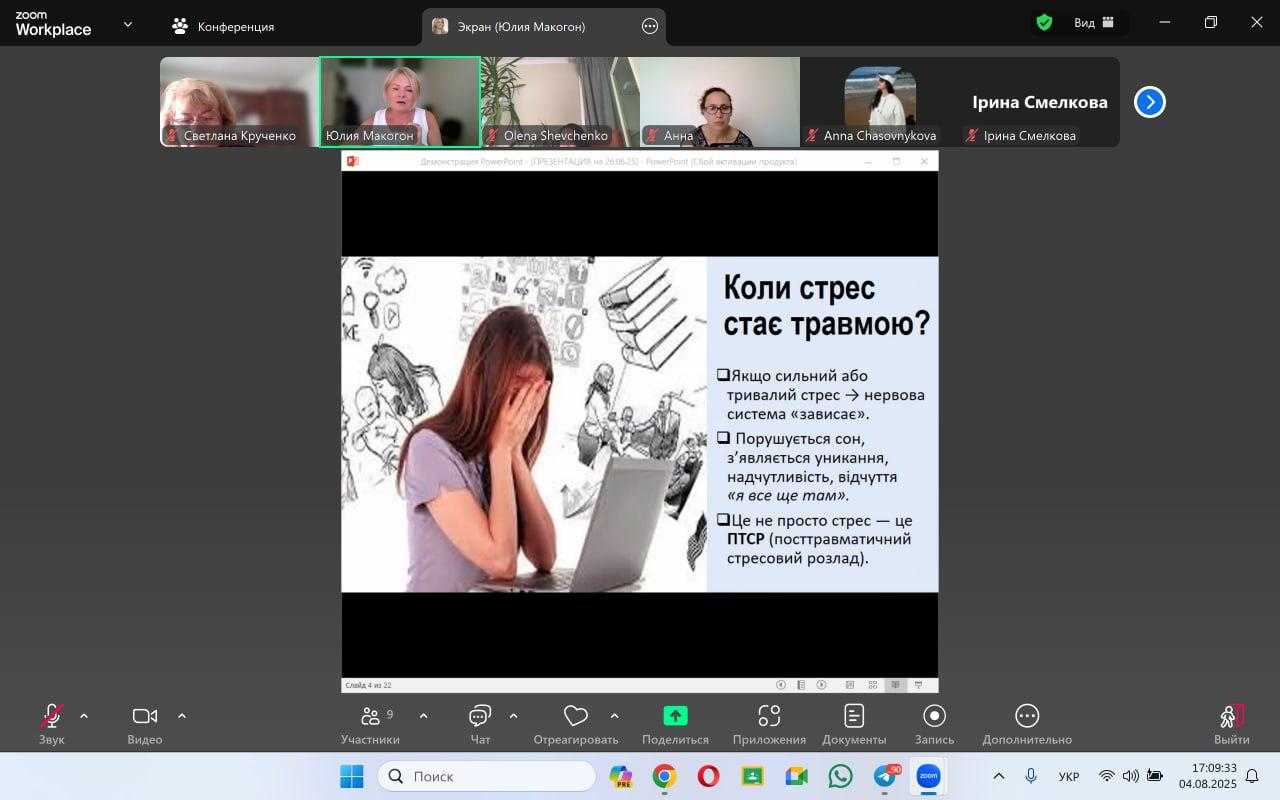Toggle microphone mute with Звук button
This screenshot has width=1280, height=800.
point(51,716)
